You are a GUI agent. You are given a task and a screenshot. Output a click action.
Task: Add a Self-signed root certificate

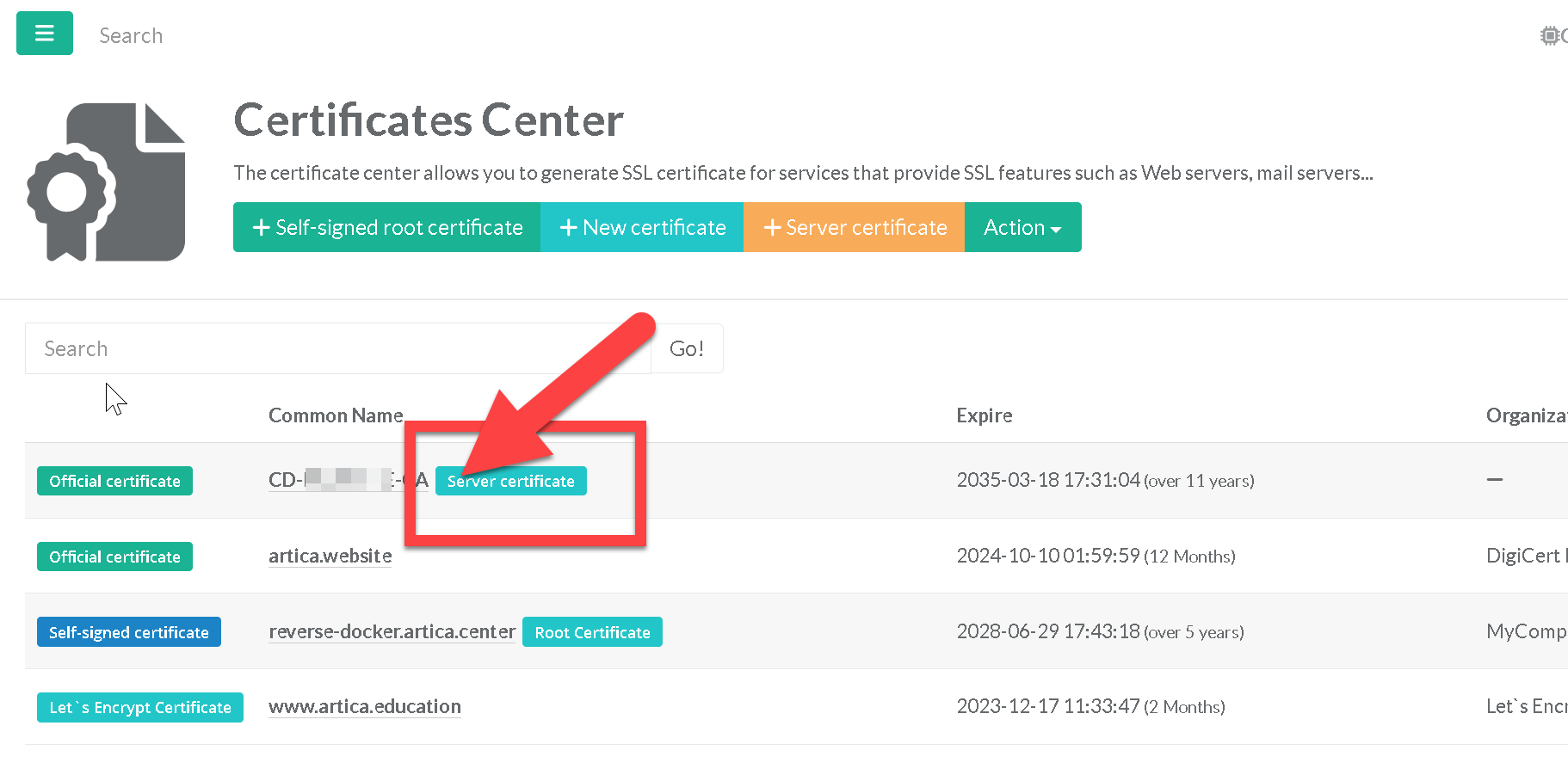pyautogui.click(x=386, y=227)
